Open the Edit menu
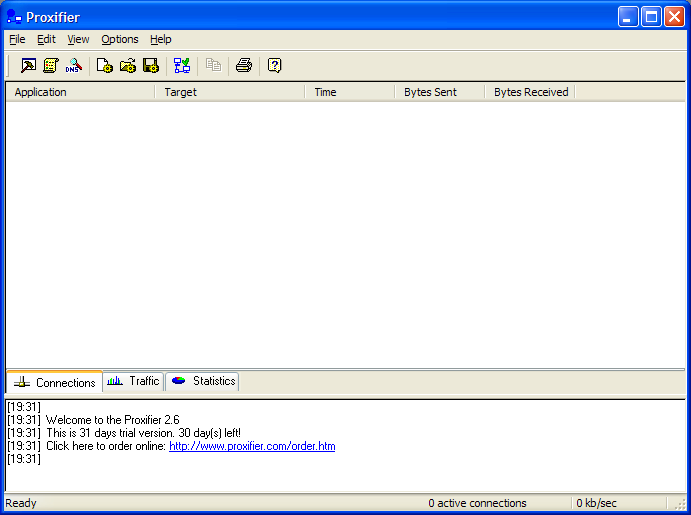Screen dimensions: 691x515 pyautogui.click(x=46, y=39)
